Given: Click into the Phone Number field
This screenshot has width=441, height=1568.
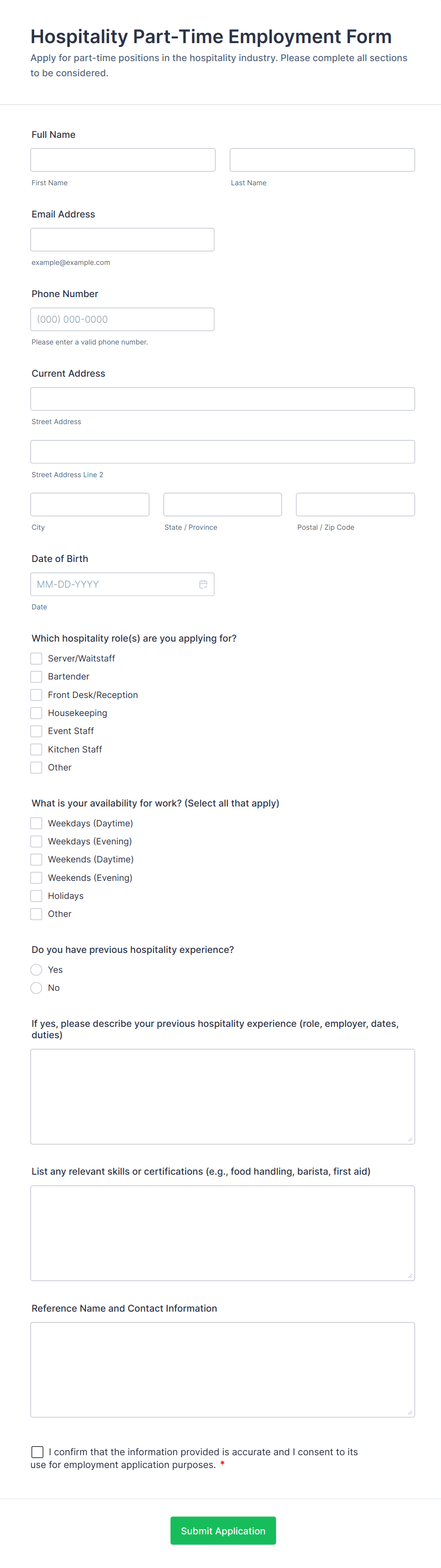Looking at the screenshot, I should (x=122, y=319).
